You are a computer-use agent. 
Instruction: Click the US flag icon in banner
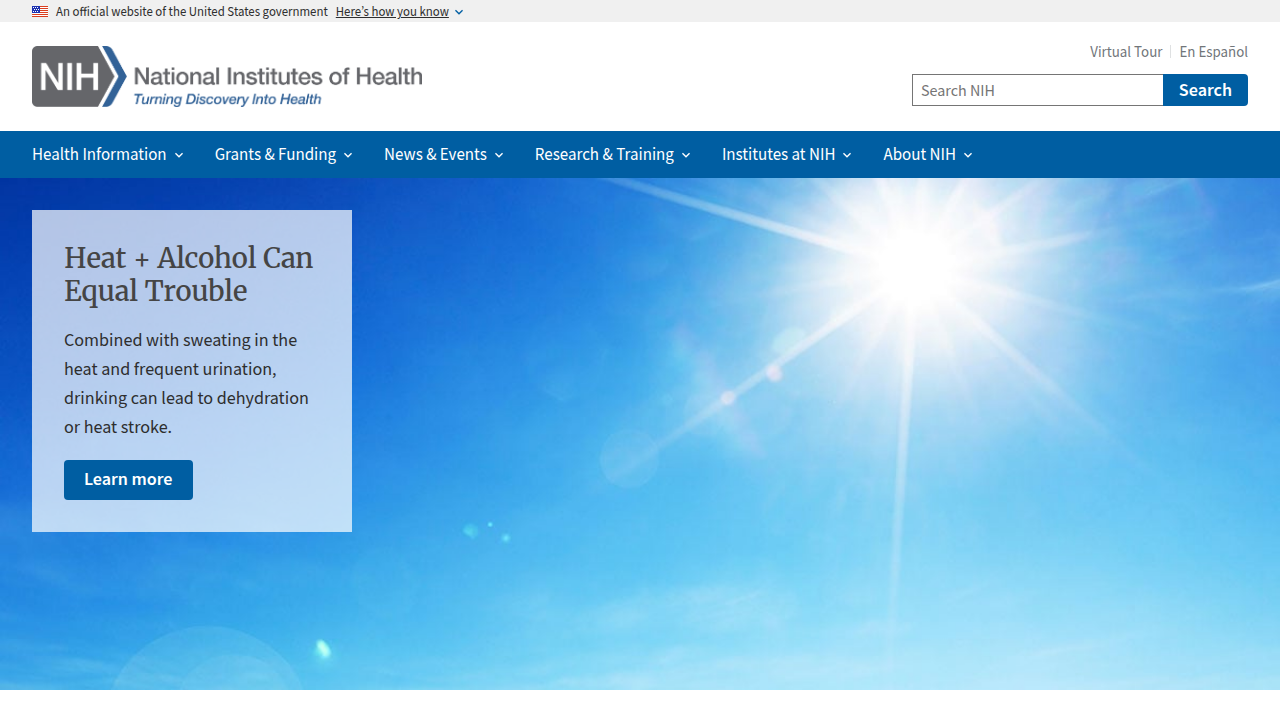[x=40, y=12]
